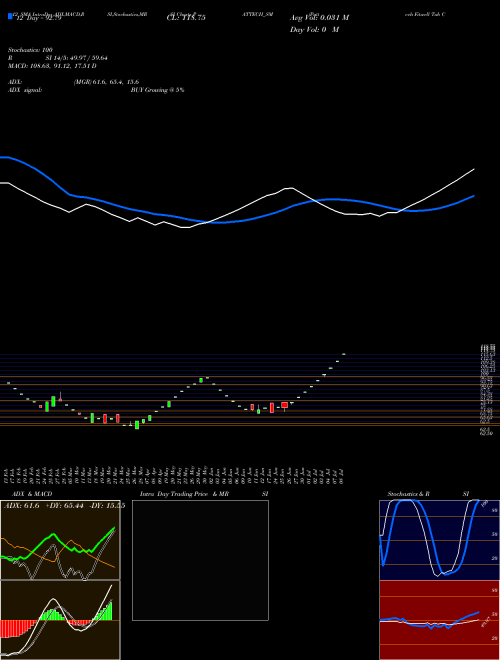Click the '+DY: 65.44' value in the ADX panel
500x660 pixels.
tap(65, 506)
